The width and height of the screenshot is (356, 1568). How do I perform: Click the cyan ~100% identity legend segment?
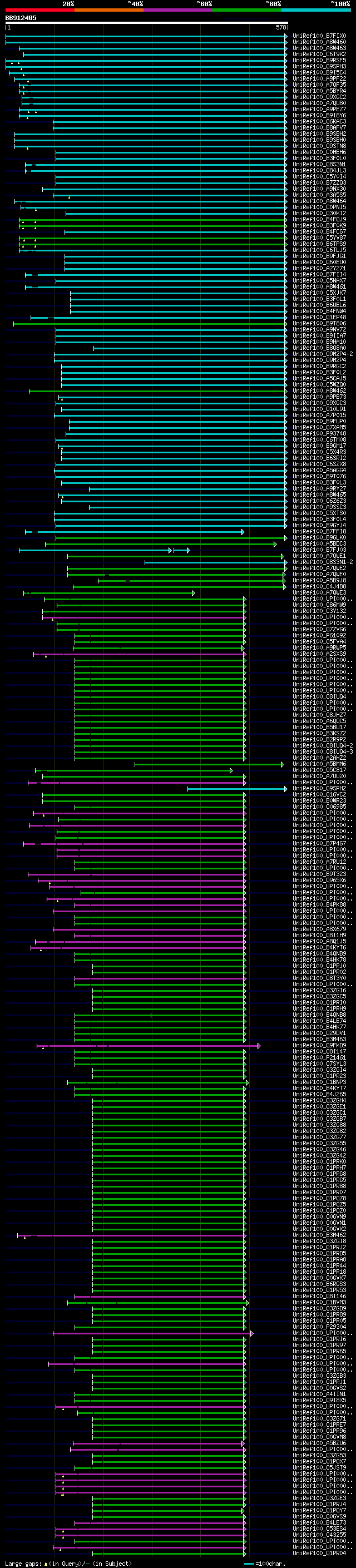[x=316, y=10]
